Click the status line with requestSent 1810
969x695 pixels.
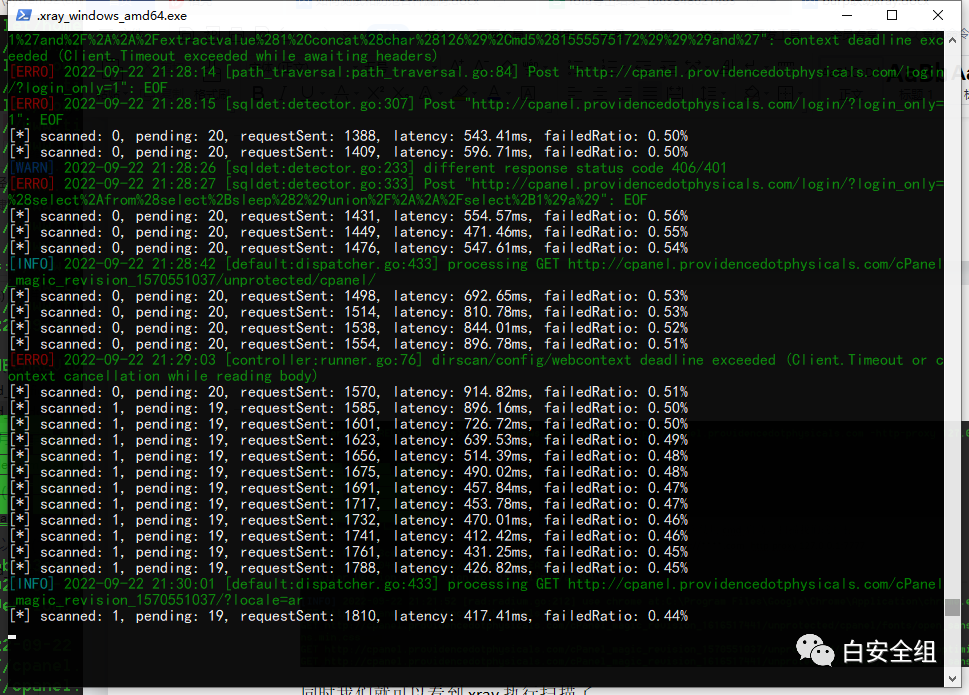pos(348,616)
